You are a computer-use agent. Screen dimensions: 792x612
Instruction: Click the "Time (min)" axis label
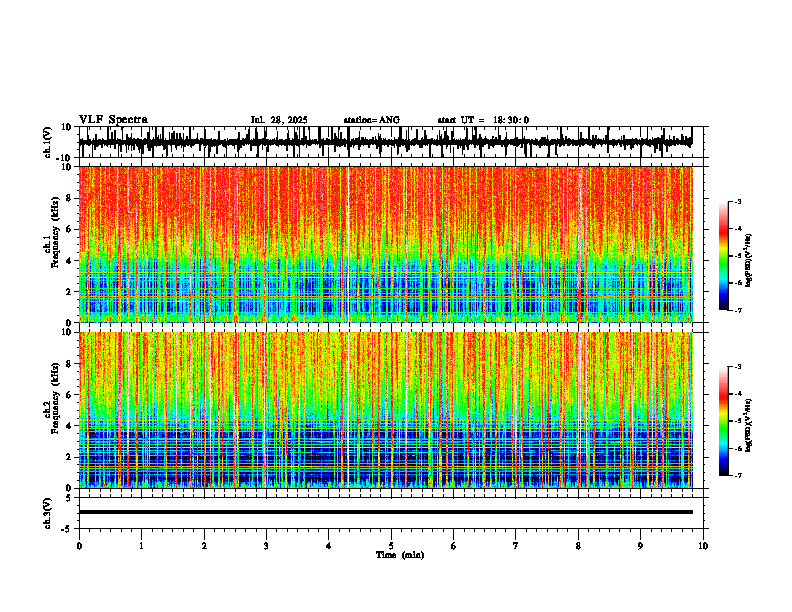[x=400, y=555]
